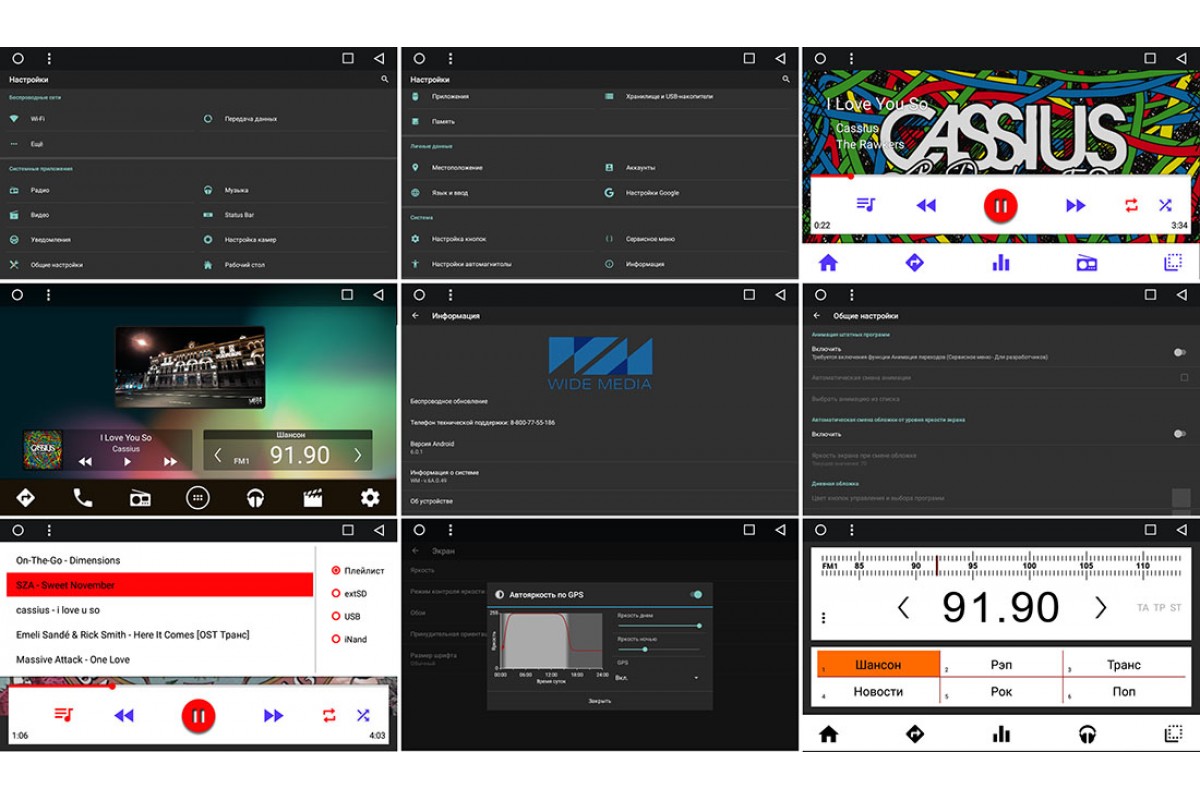The image size is (1200, 800).
Task: Check the Автоматическая смена анимации checkbox
Action: point(1184,378)
